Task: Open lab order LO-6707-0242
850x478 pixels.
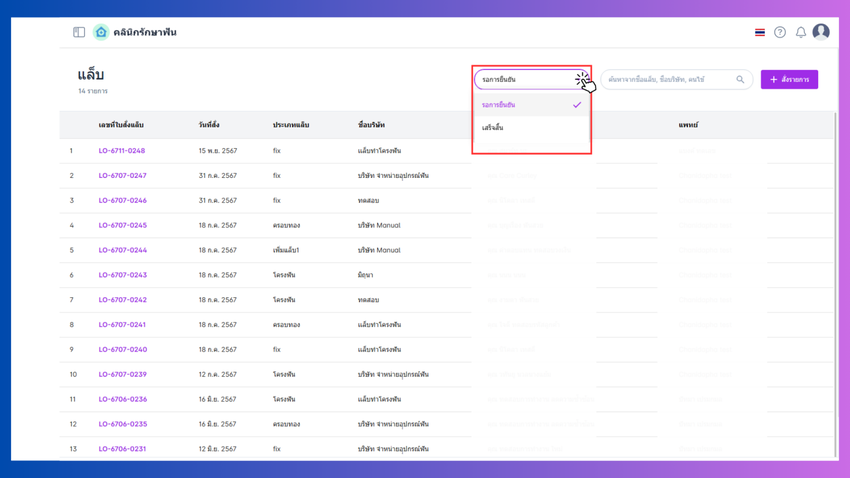Action: 123,300
